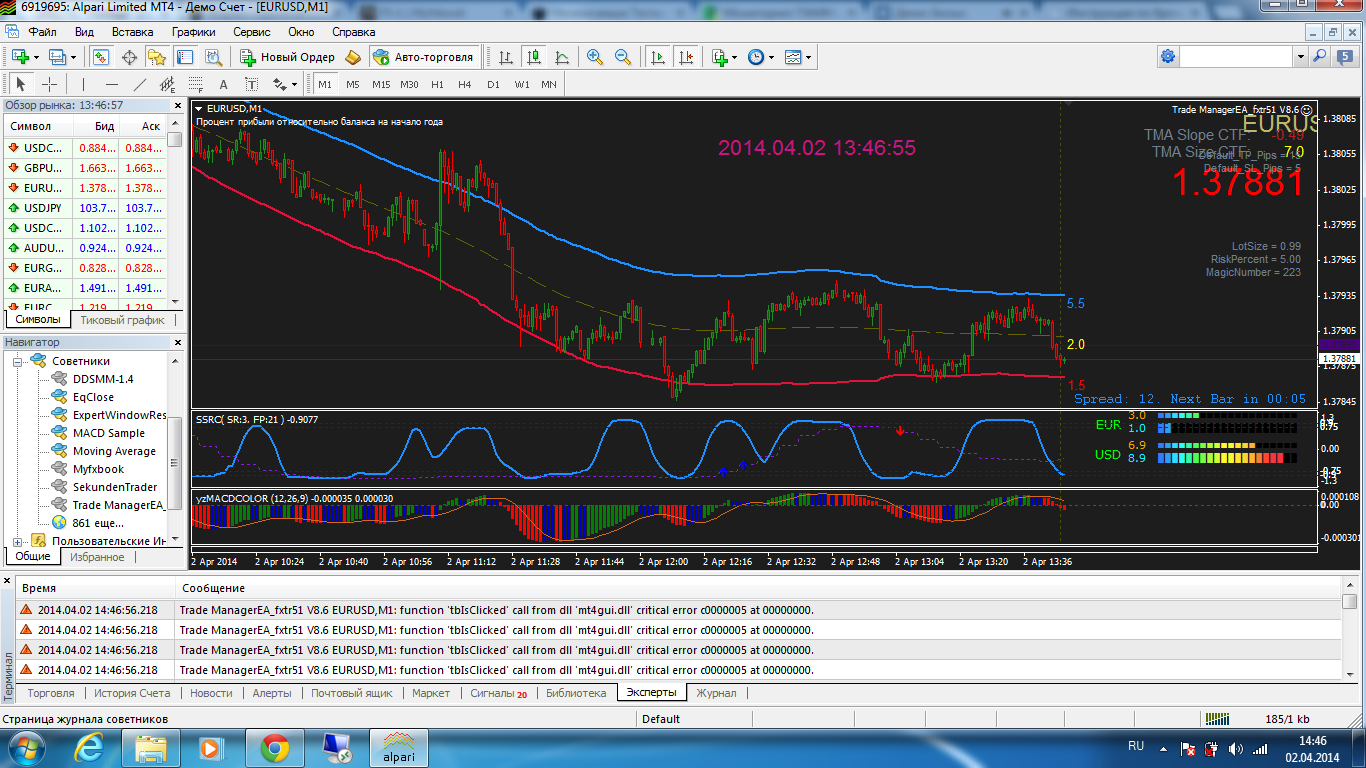This screenshot has height=768, width=1366.
Task: Expand the Пользовательские Индикаторы tree node
Action: click(18, 541)
